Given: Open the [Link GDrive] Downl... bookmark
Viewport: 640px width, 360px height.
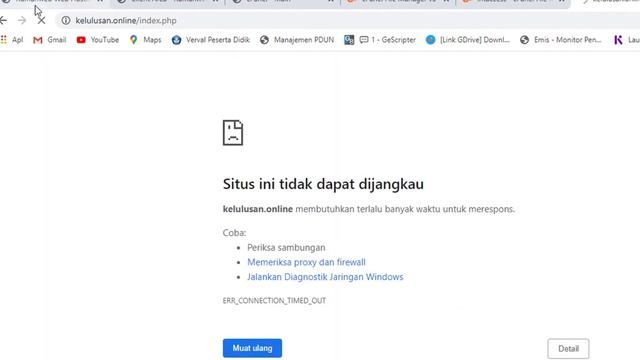Looking at the screenshot, I should 468,40.
